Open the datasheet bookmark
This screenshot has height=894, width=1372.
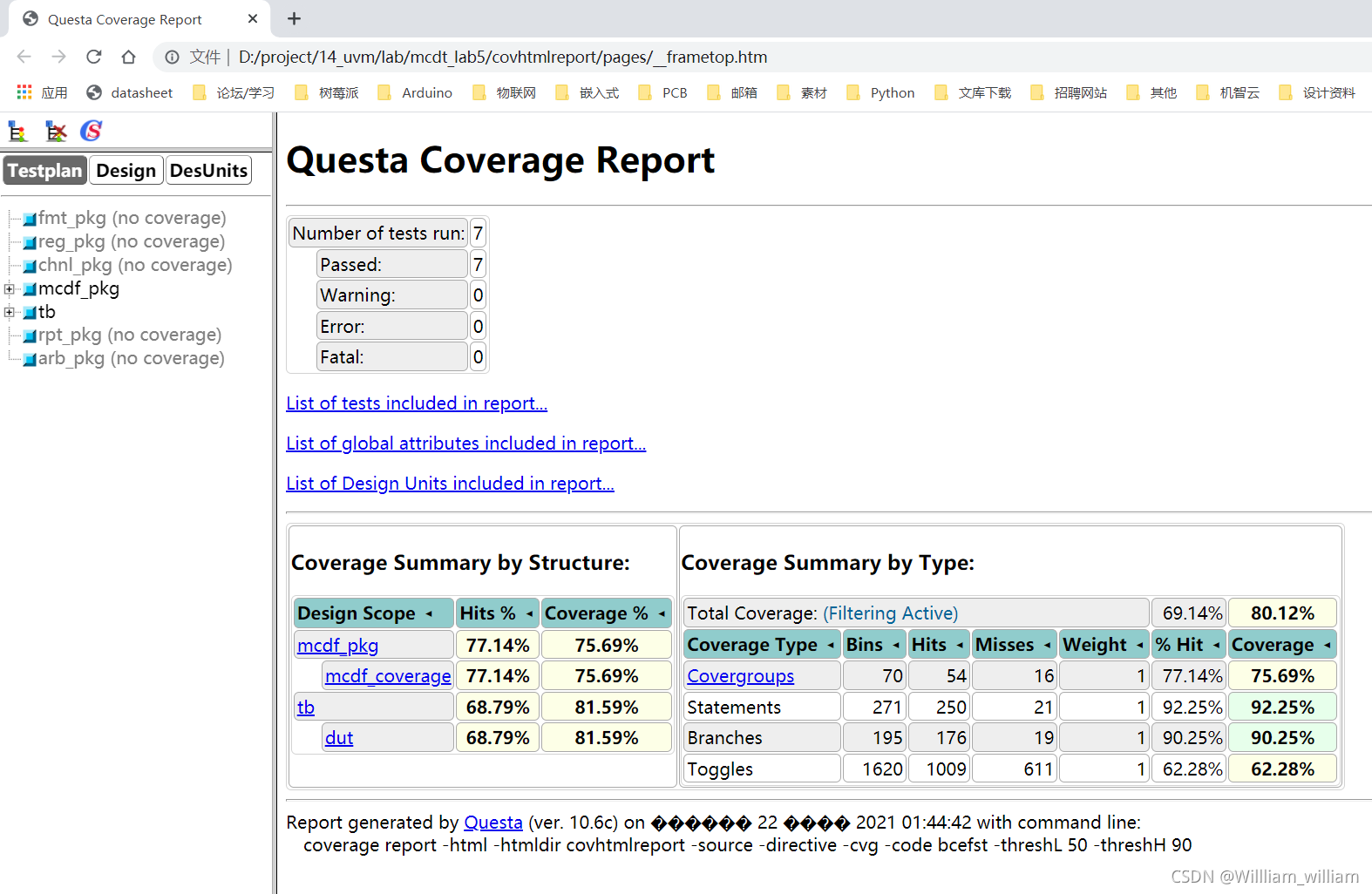(130, 92)
